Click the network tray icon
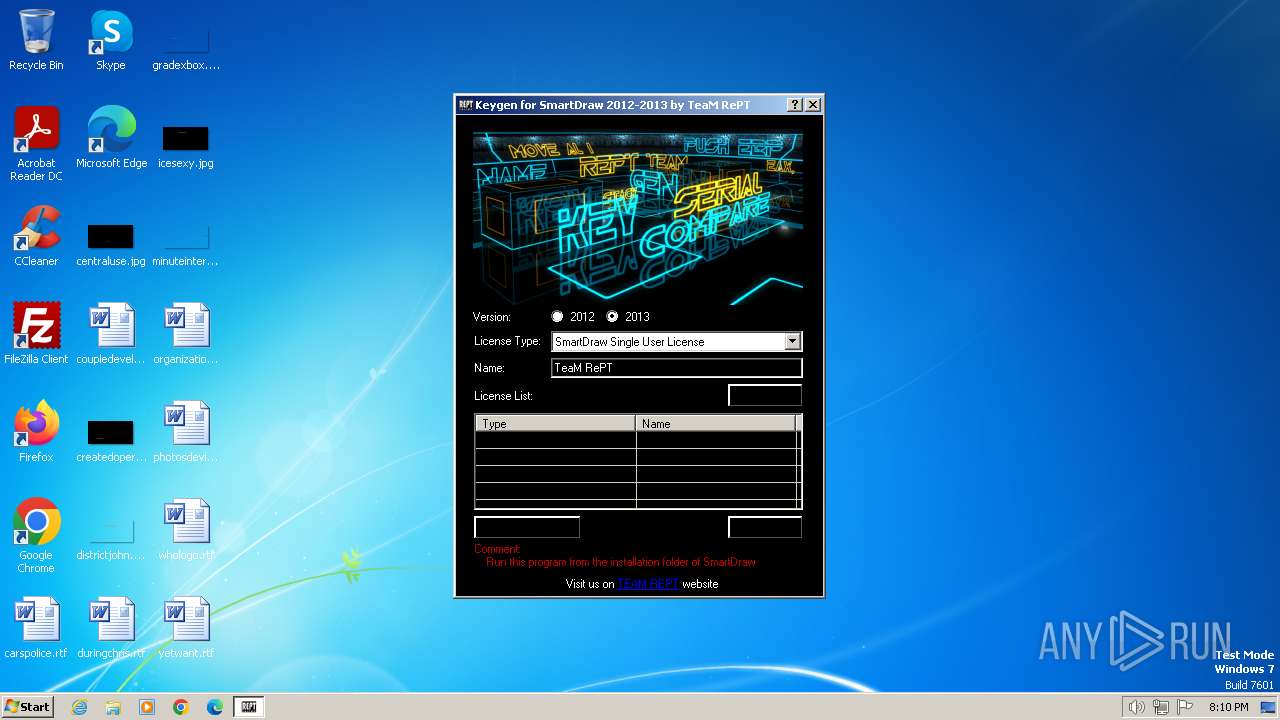 tap(1160, 707)
